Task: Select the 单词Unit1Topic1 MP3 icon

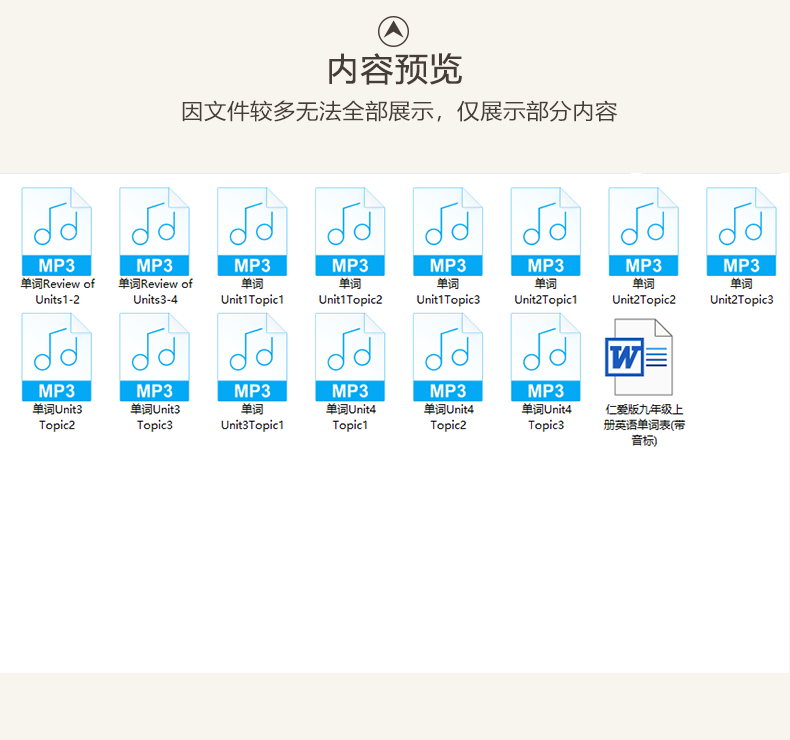Action: click(x=252, y=232)
